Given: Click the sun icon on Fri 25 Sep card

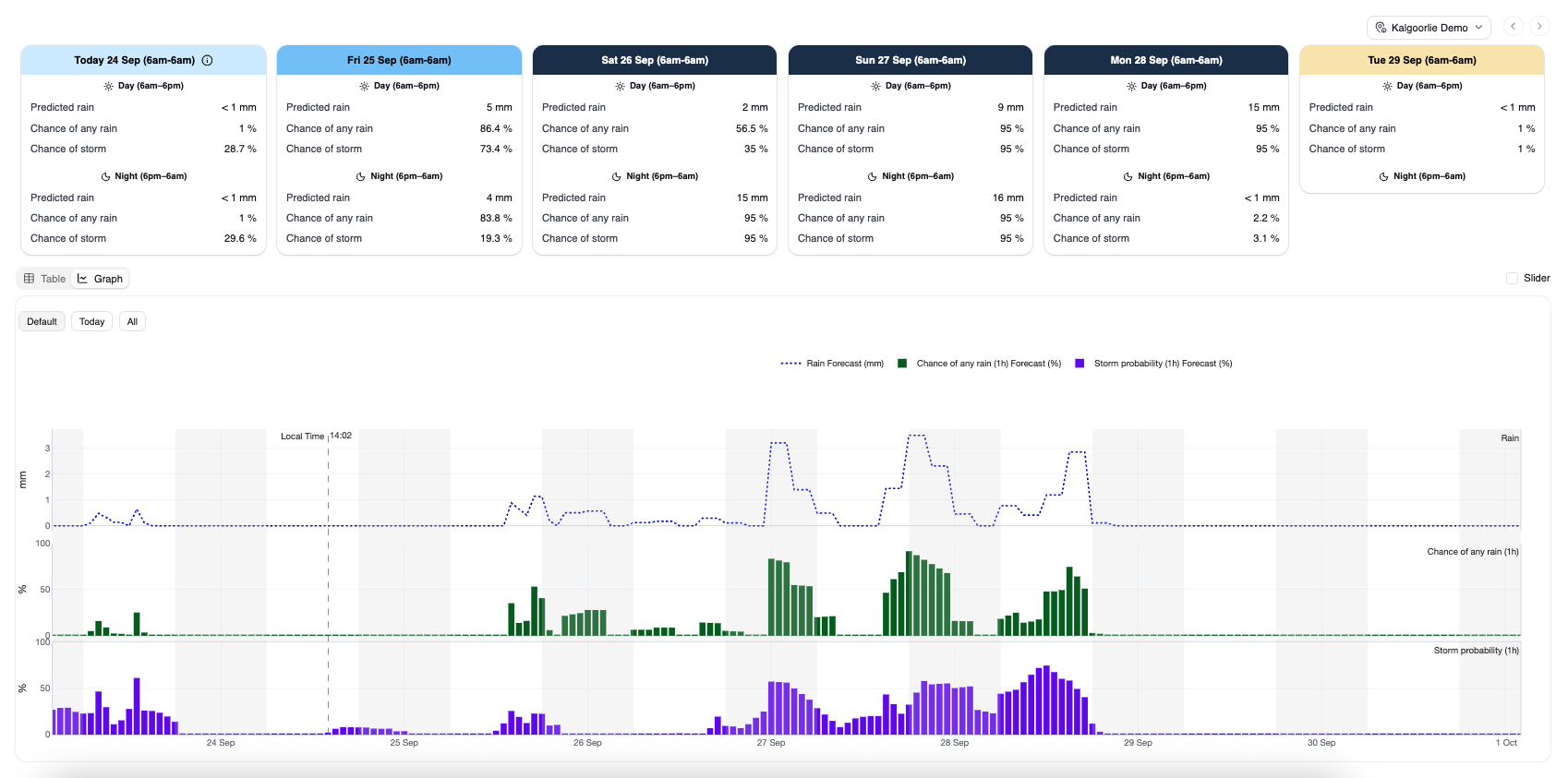Looking at the screenshot, I should 364,86.
